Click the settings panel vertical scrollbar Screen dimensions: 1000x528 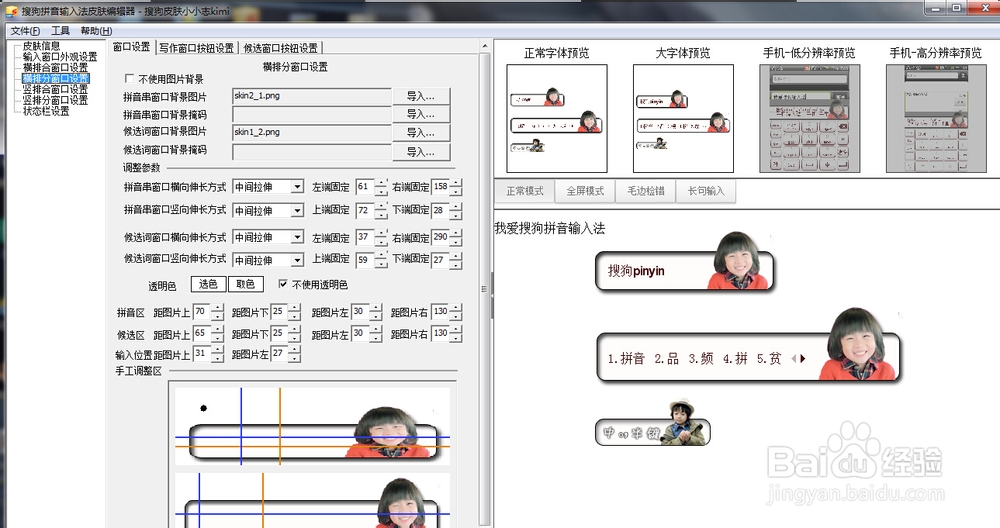click(x=485, y=287)
